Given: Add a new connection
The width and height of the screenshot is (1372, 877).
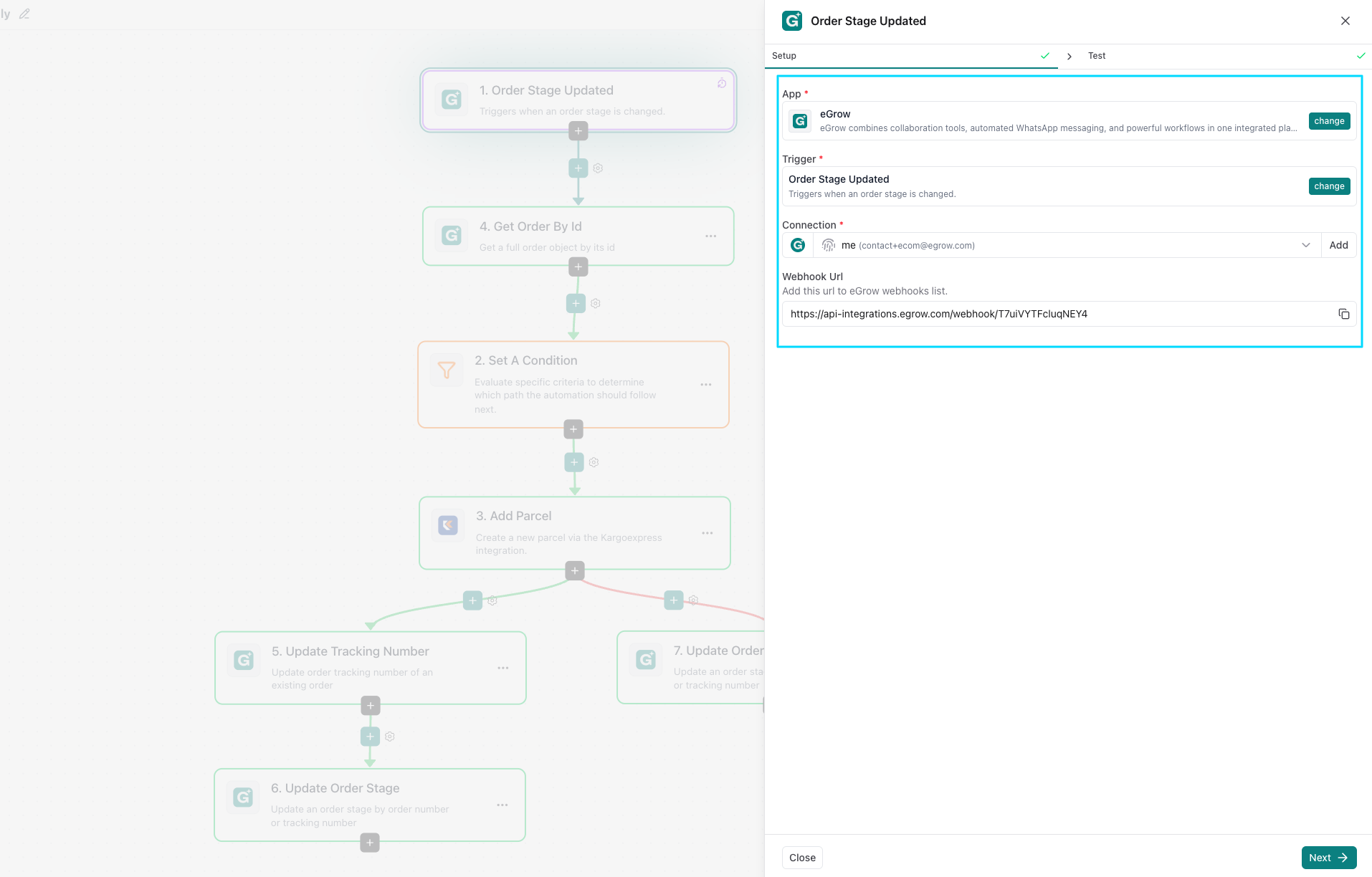Looking at the screenshot, I should (x=1338, y=245).
